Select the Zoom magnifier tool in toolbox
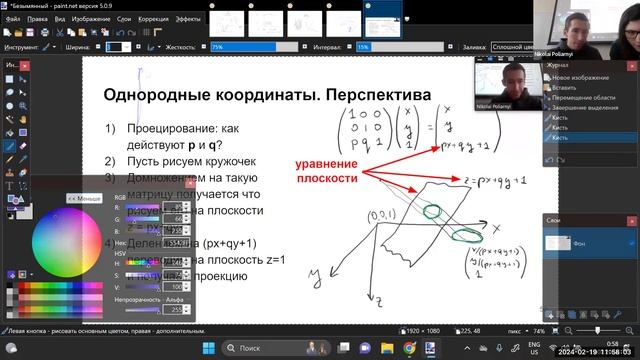The width and height of the screenshot is (640, 360). 23,106
